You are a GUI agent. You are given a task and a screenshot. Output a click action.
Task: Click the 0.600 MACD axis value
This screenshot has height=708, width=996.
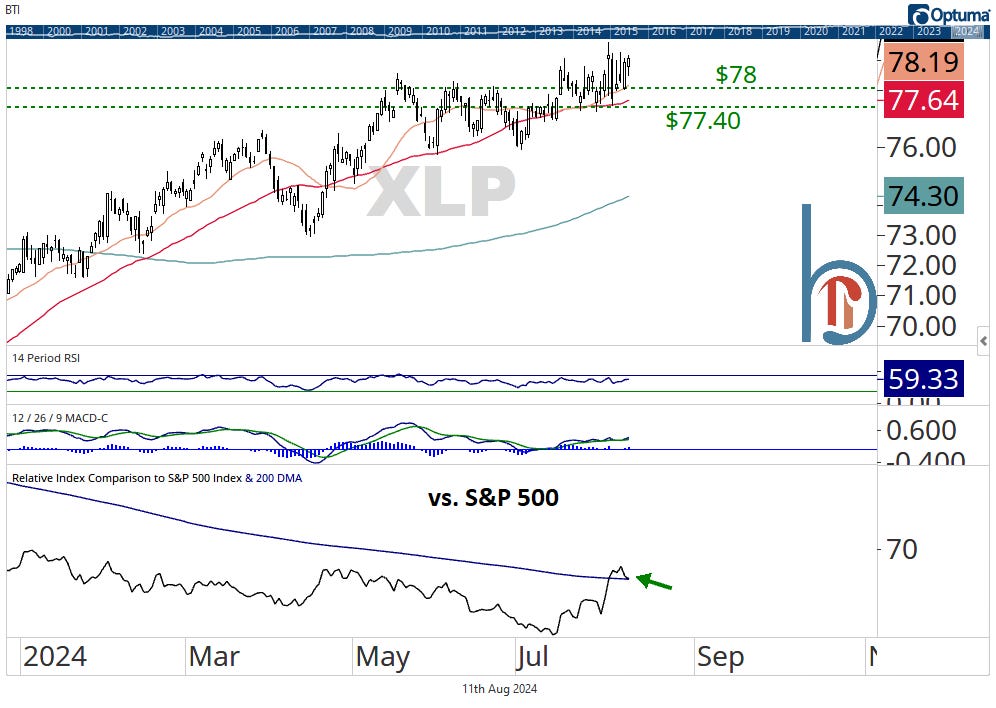coord(921,431)
